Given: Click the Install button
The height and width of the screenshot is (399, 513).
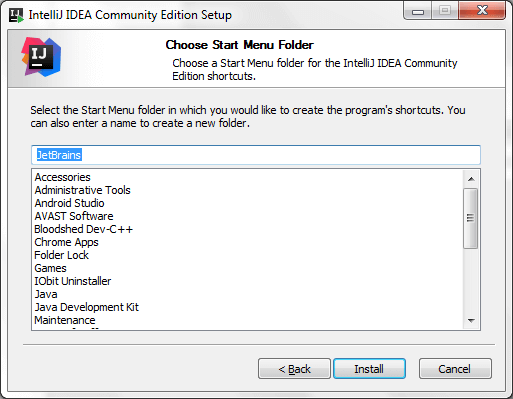Looking at the screenshot, I should pyautogui.click(x=369, y=369).
